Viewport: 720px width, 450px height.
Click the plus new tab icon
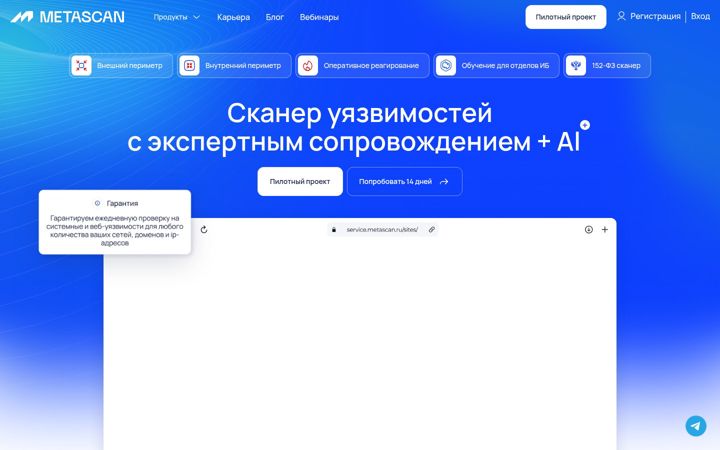(605, 230)
